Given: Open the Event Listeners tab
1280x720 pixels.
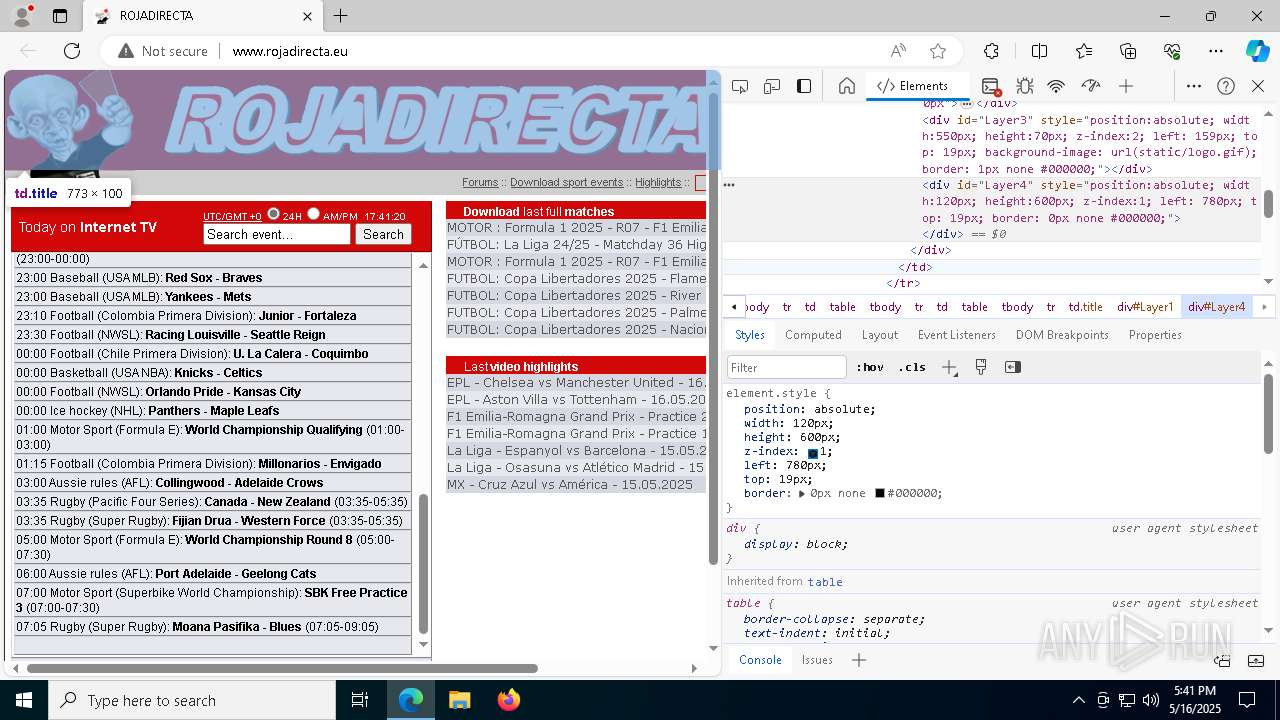Looking at the screenshot, I should click(957, 335).
